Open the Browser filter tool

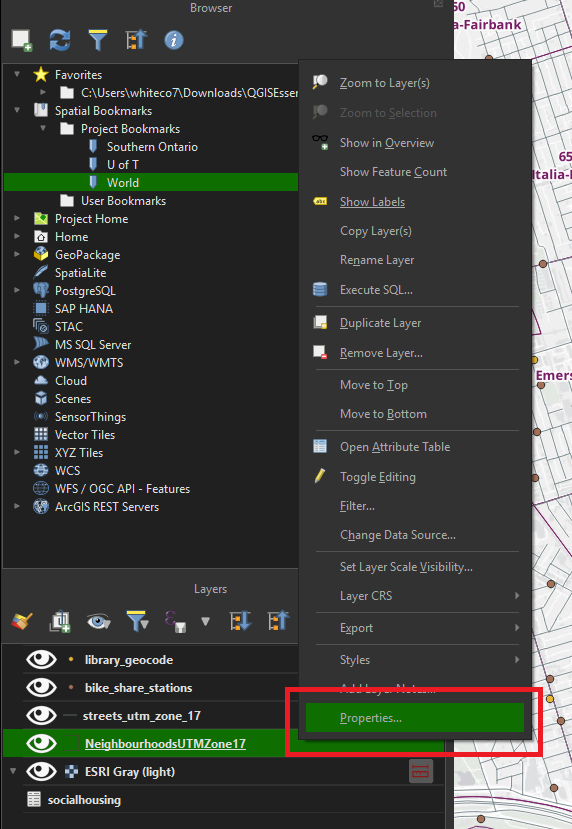click(98, 40)
